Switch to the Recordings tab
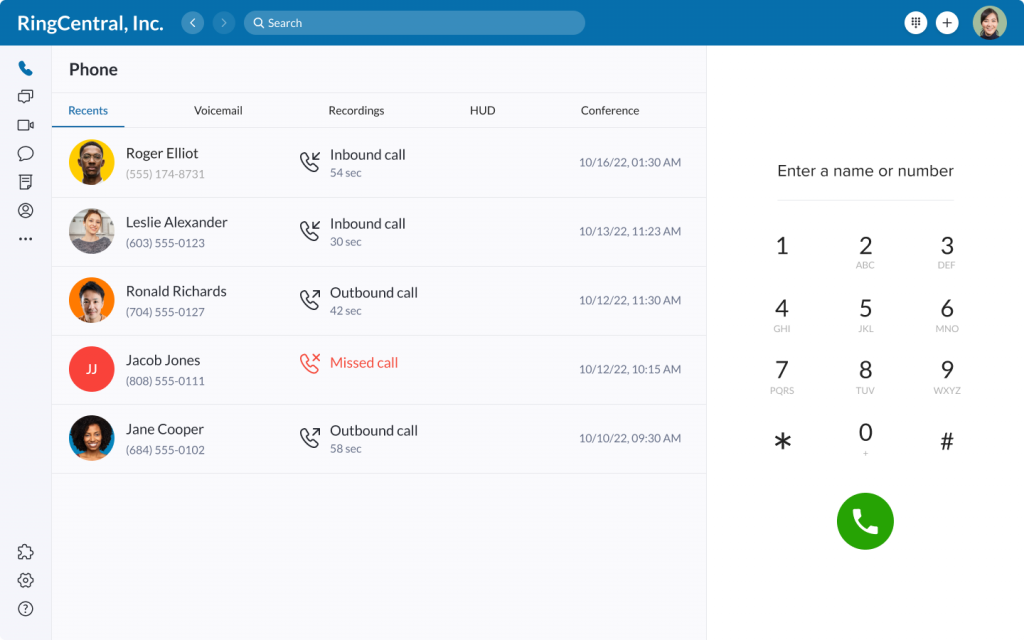 point(356,111)
